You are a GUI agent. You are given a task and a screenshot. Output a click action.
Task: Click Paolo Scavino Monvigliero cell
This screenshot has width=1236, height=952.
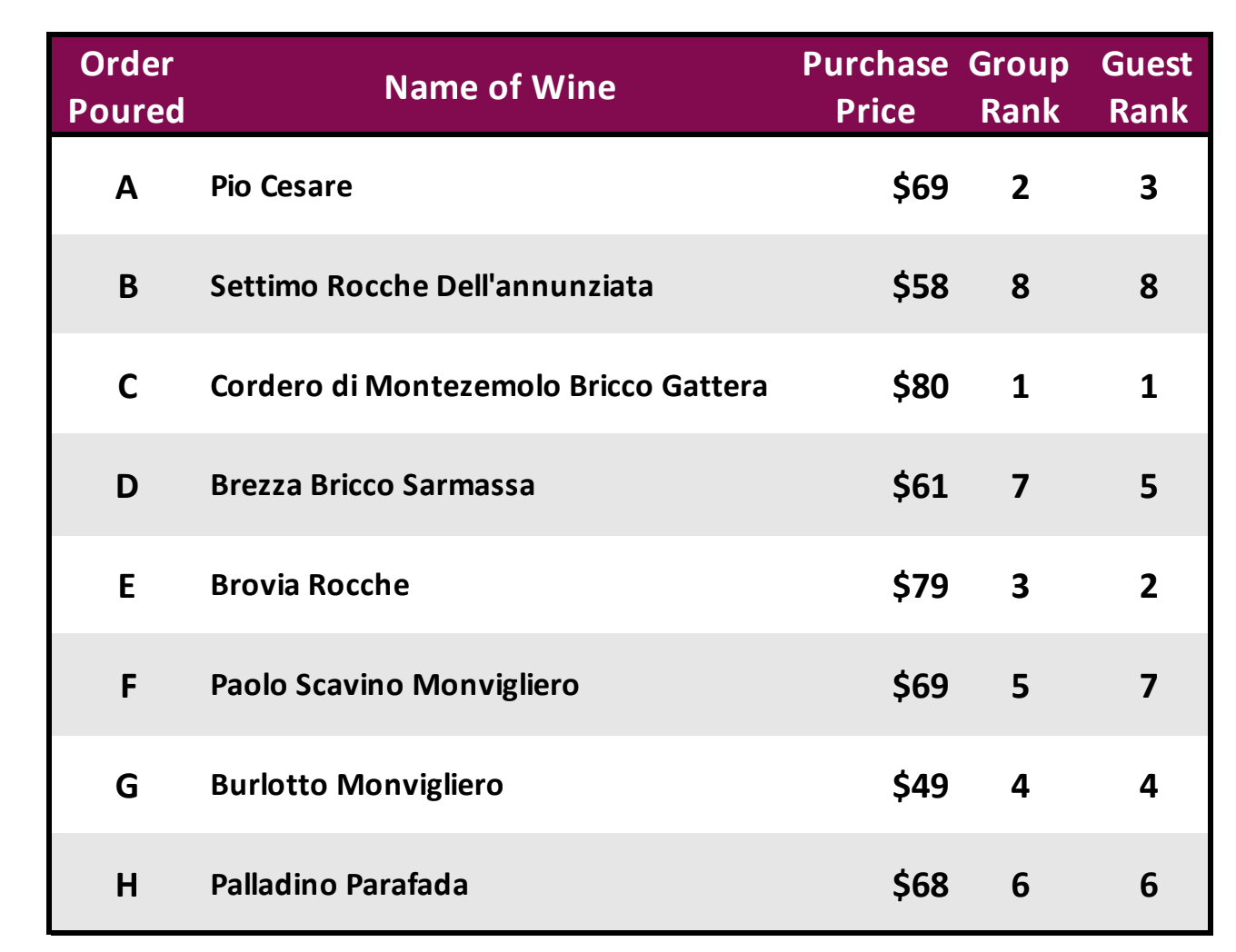coord(394,685)
